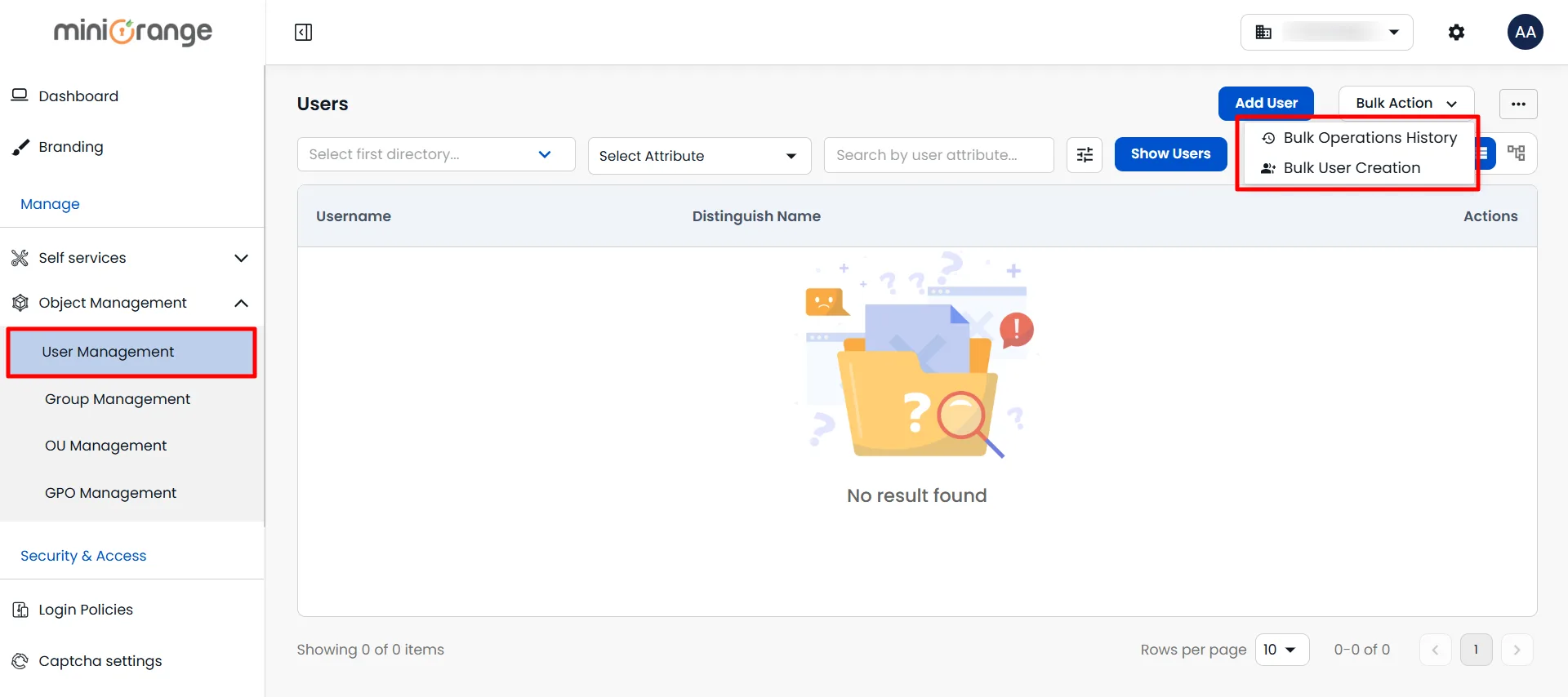Click the Actions column header
1568x697 pixels.
[1490, 216]
